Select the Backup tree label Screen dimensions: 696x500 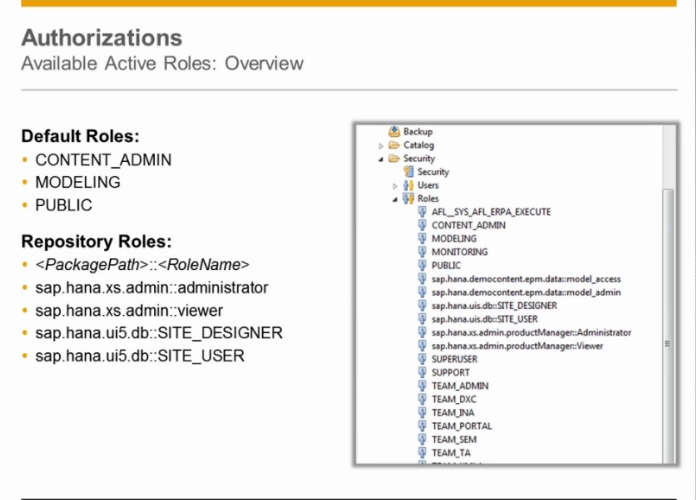(418, 131)
